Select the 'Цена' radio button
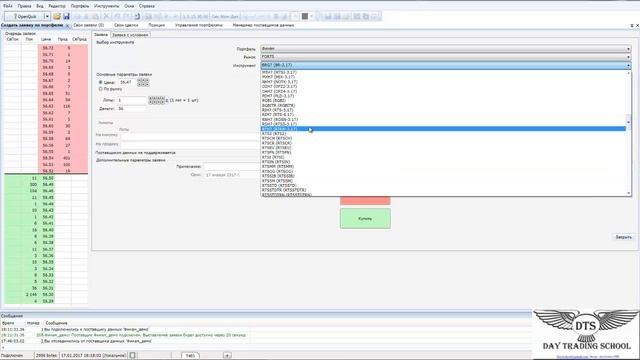640x360 pixels. [100, 82]
